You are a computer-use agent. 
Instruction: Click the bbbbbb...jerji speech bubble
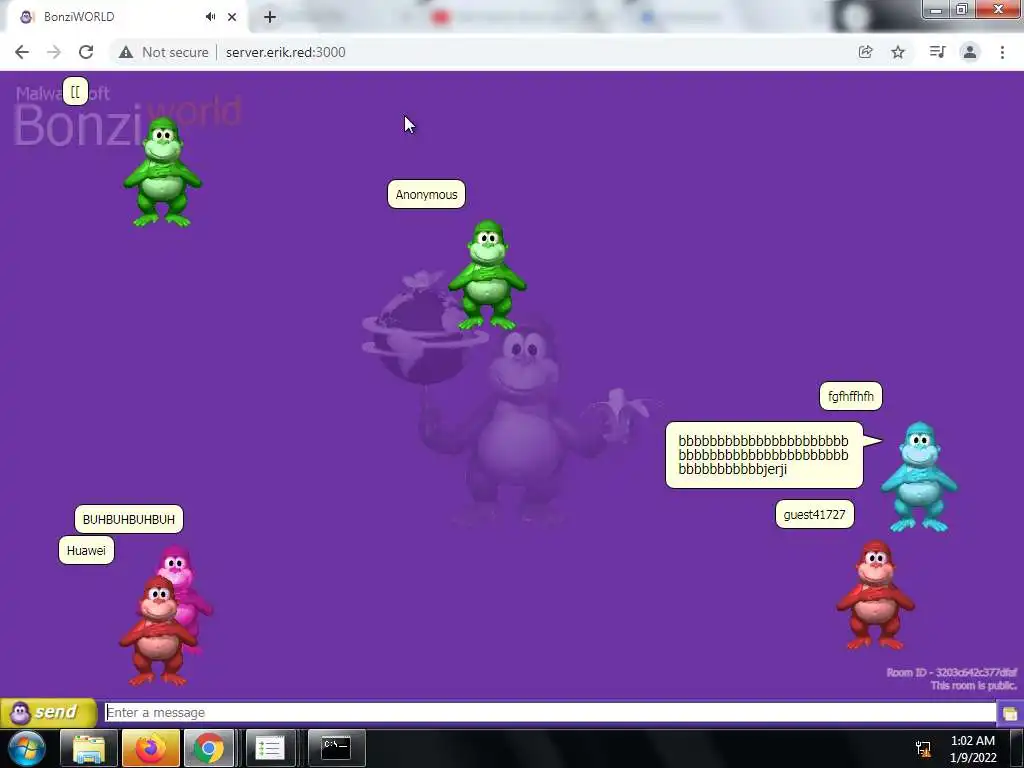[x=764, y=455]
